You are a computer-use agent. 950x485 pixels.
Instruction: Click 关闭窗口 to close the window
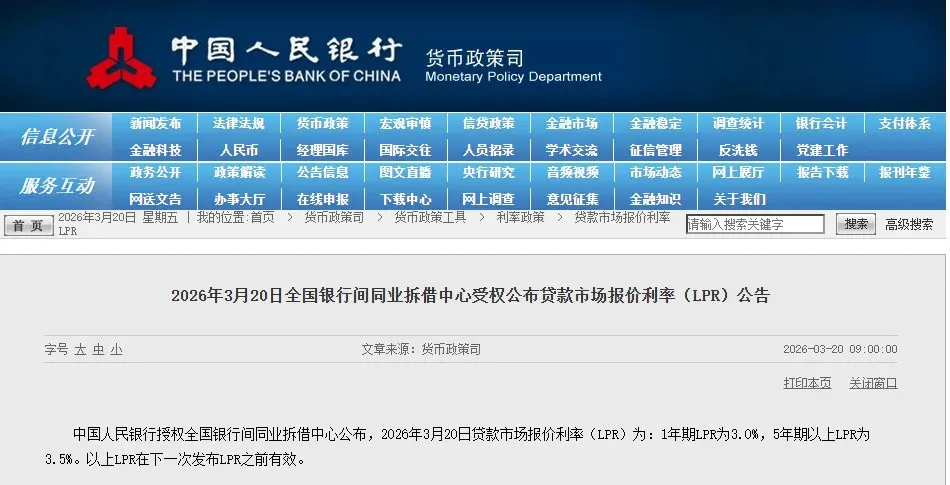[873, 383]
